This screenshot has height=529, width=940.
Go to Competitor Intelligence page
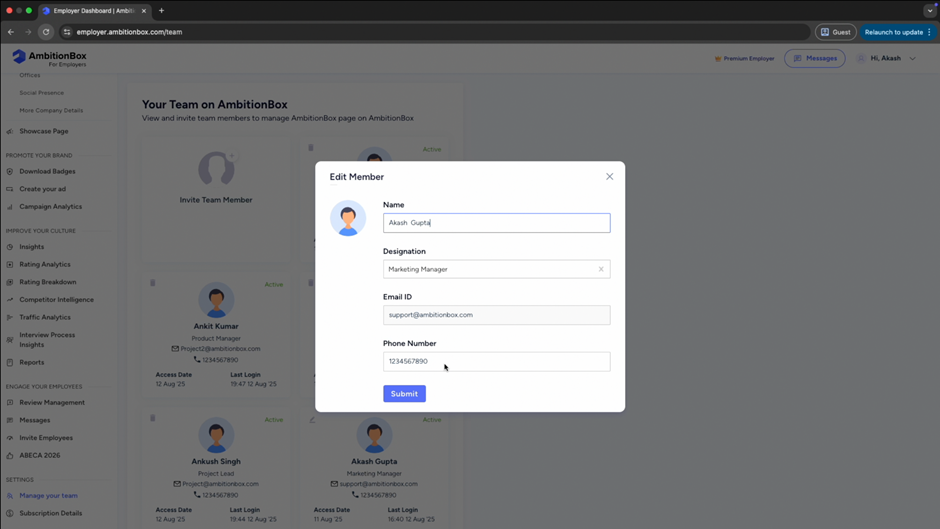tap(56, 299)
